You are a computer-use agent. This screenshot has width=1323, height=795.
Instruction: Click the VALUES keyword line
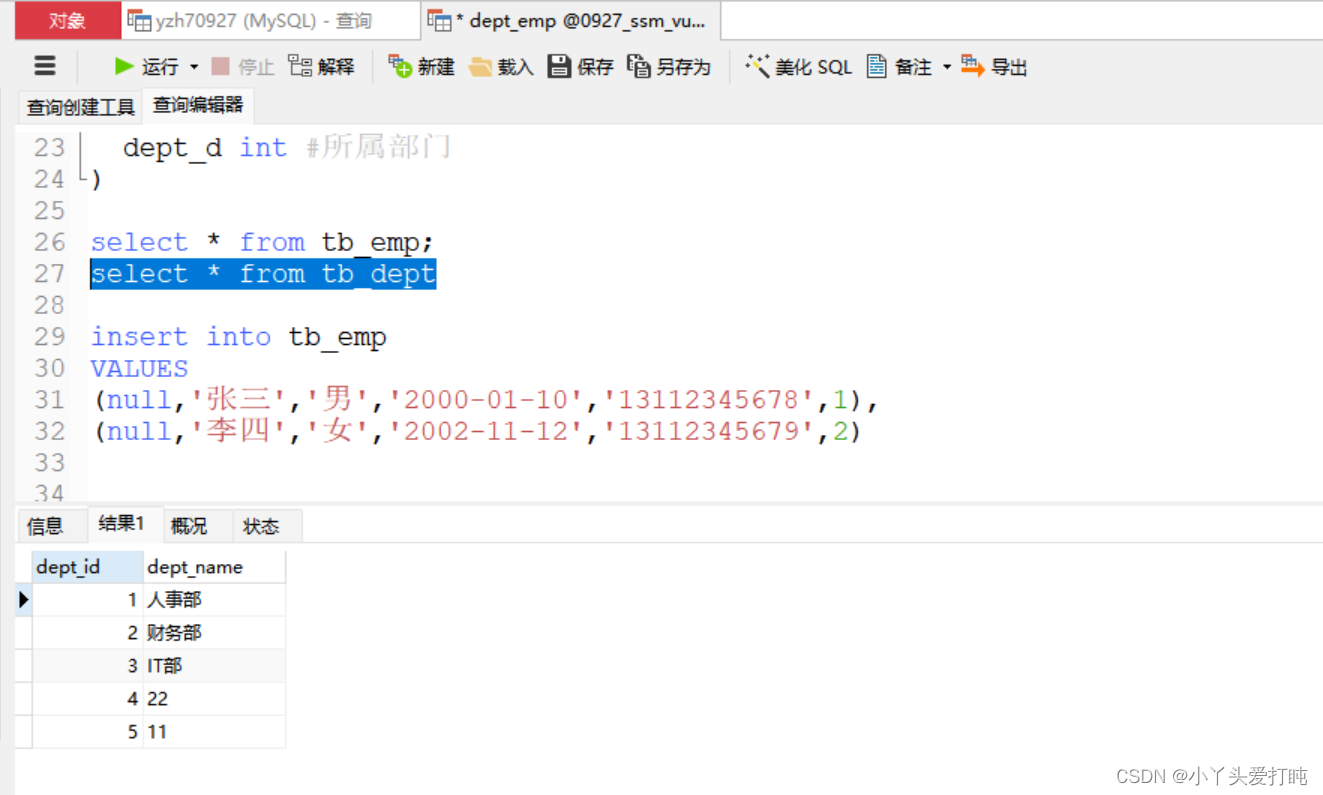pyautogui.click(x=139, y=368)
